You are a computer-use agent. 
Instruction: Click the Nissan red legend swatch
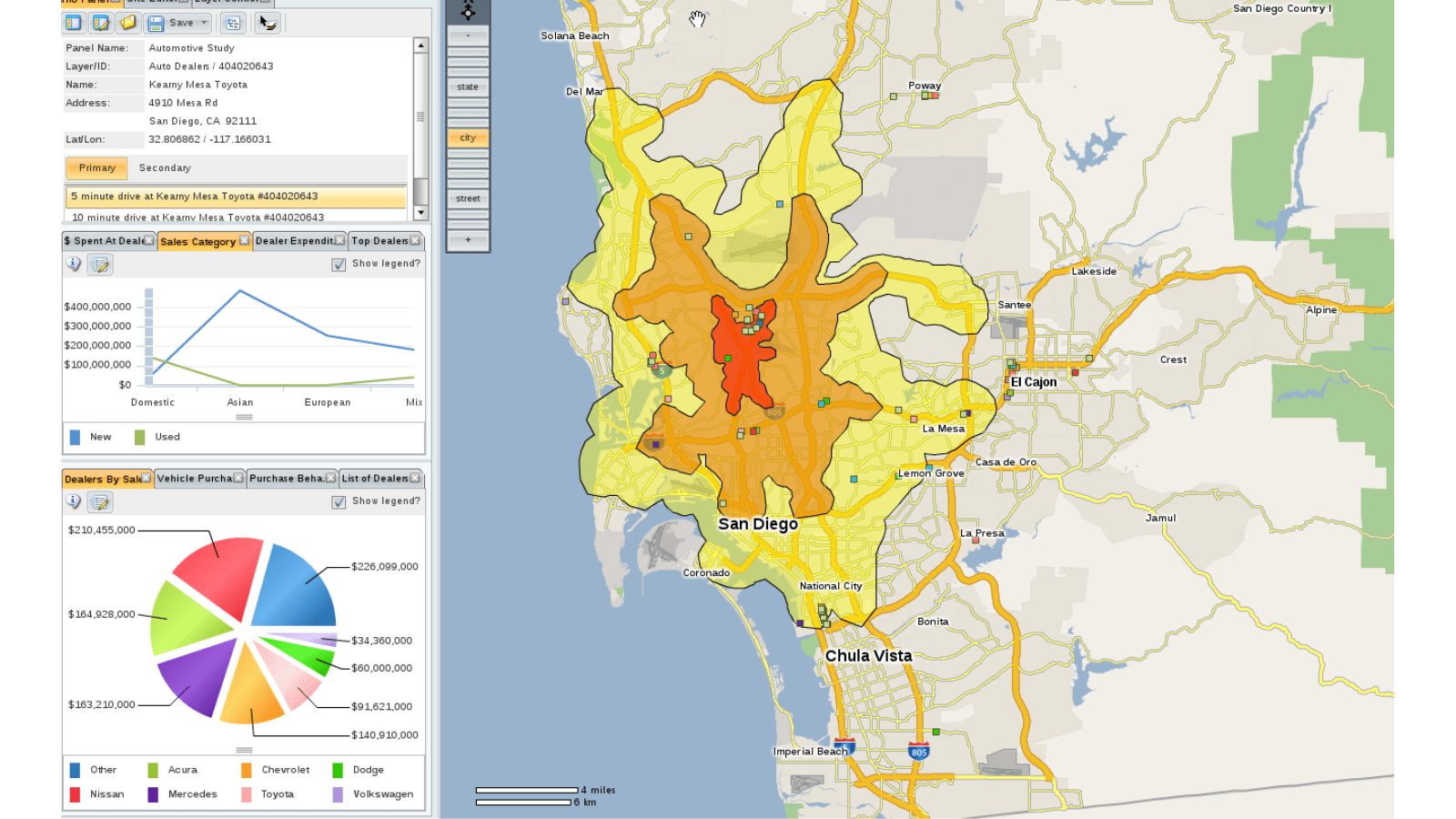(x=75, y=794)
